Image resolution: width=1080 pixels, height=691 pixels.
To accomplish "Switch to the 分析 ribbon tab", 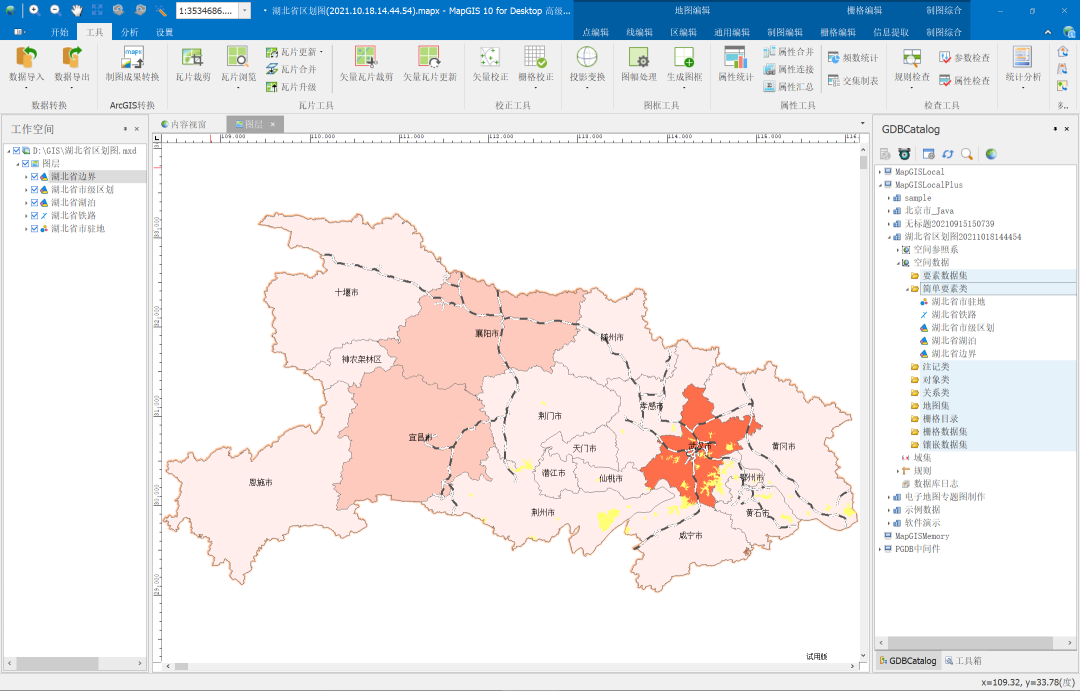I will click(129, 32).
